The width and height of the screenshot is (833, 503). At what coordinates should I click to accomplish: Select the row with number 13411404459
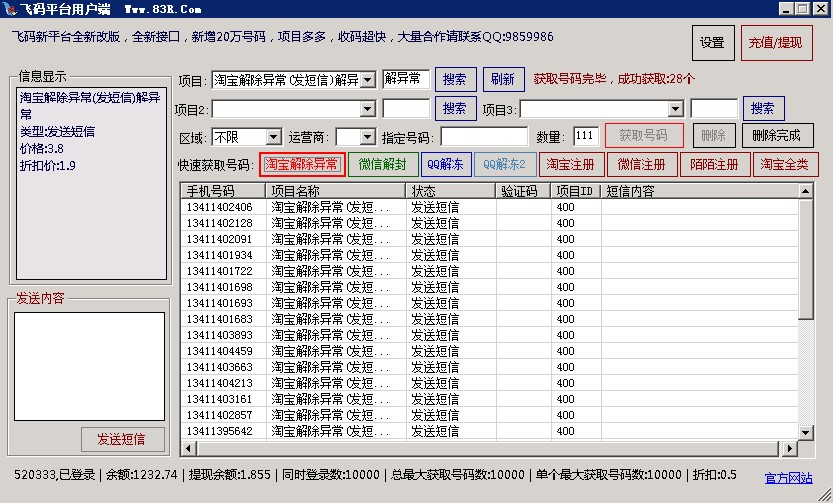(x=489, y=351)
